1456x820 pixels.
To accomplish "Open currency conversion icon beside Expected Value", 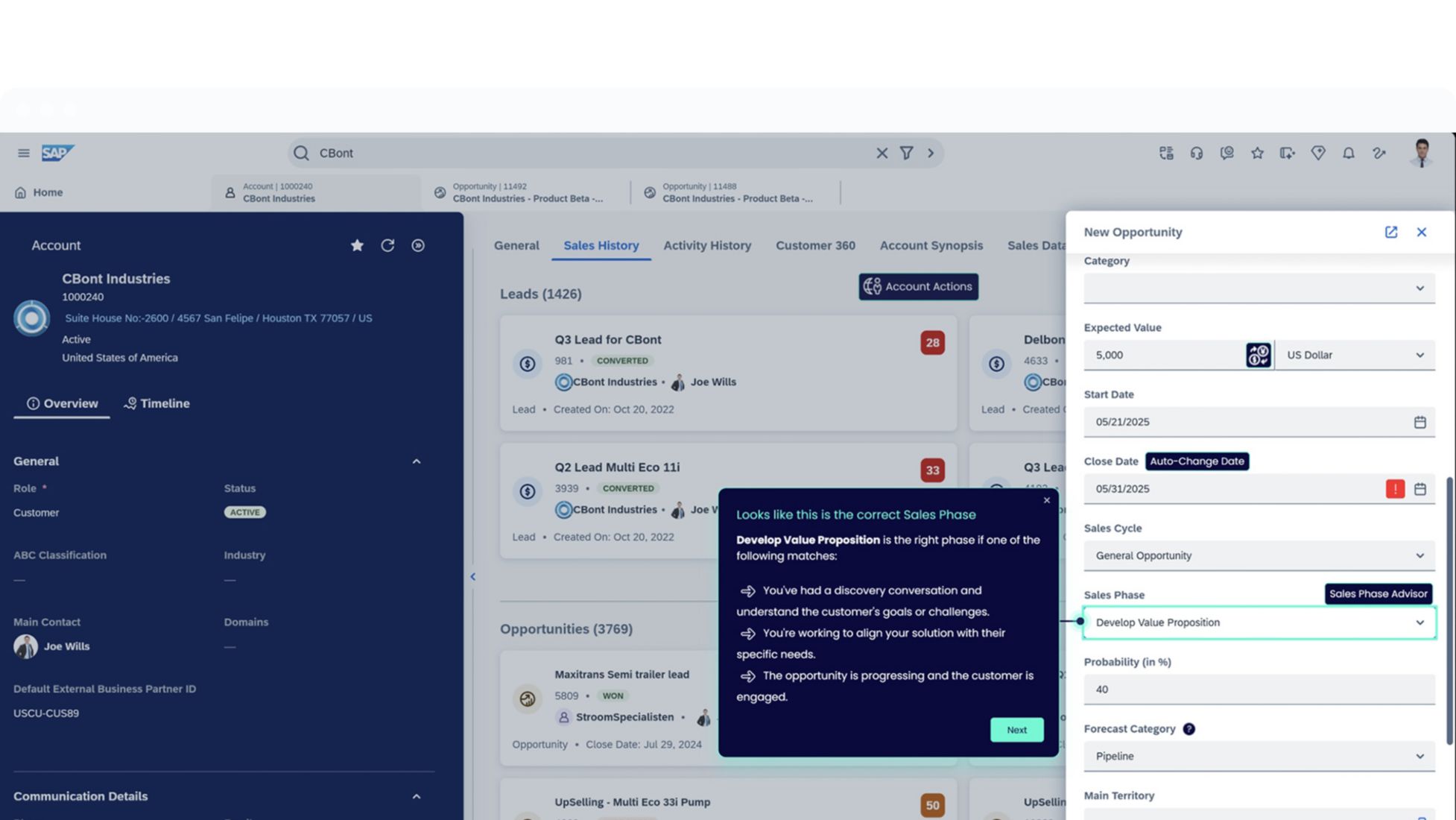I will [x=1258, y=355].
